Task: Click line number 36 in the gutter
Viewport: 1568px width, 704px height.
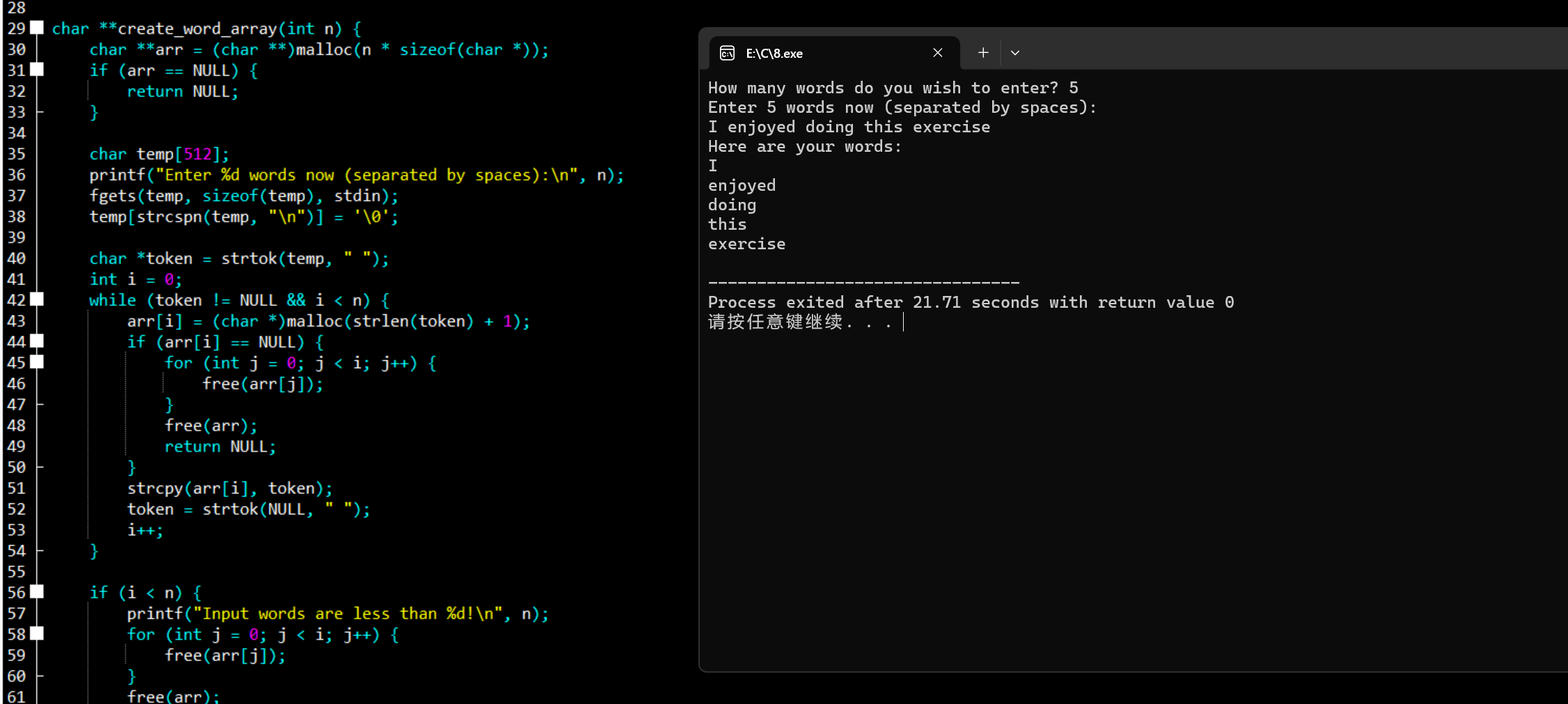Action: 17,175
